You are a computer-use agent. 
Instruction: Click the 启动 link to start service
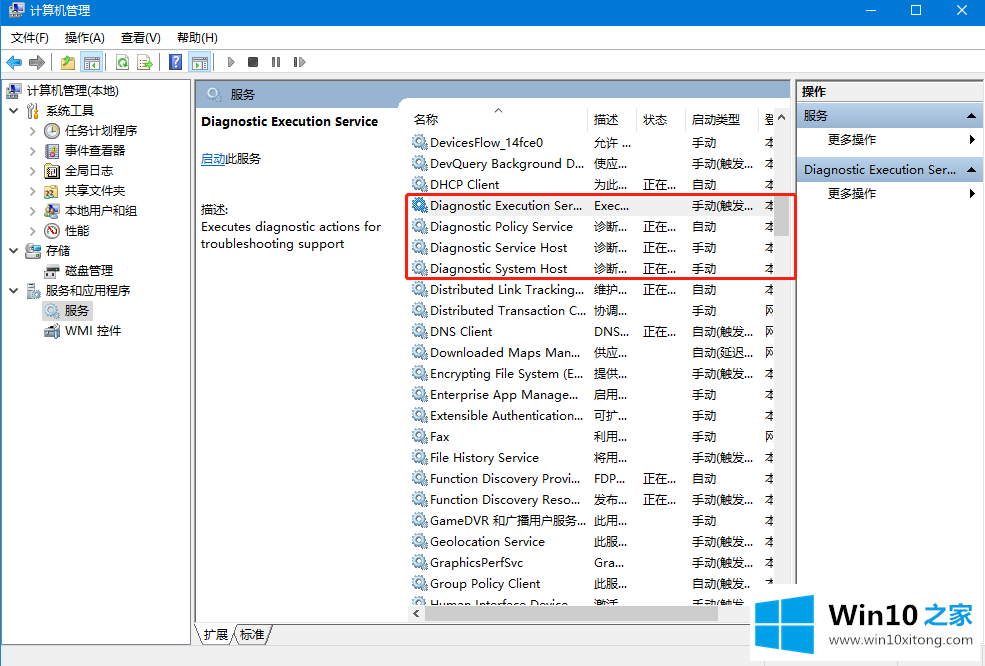click(212, 159)
